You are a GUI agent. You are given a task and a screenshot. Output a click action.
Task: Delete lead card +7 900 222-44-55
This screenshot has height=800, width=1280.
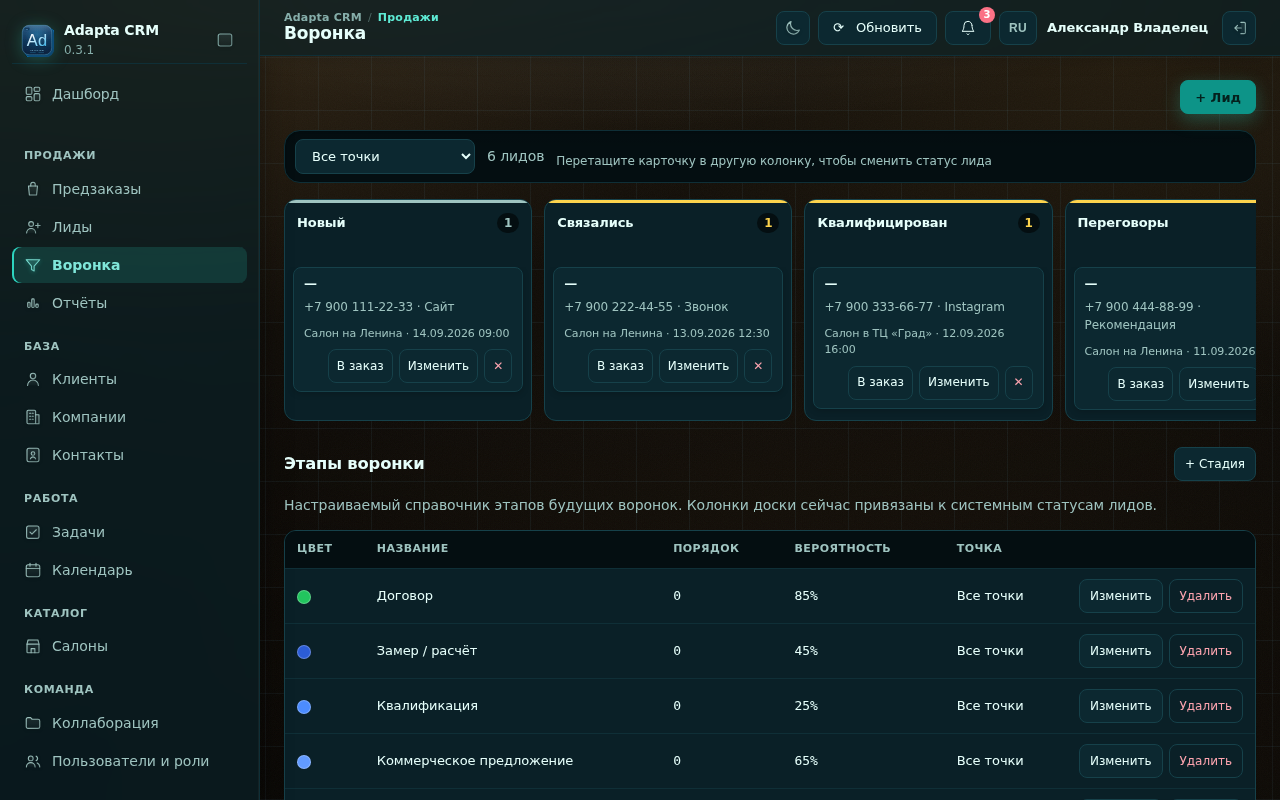(x=758, y=366)
